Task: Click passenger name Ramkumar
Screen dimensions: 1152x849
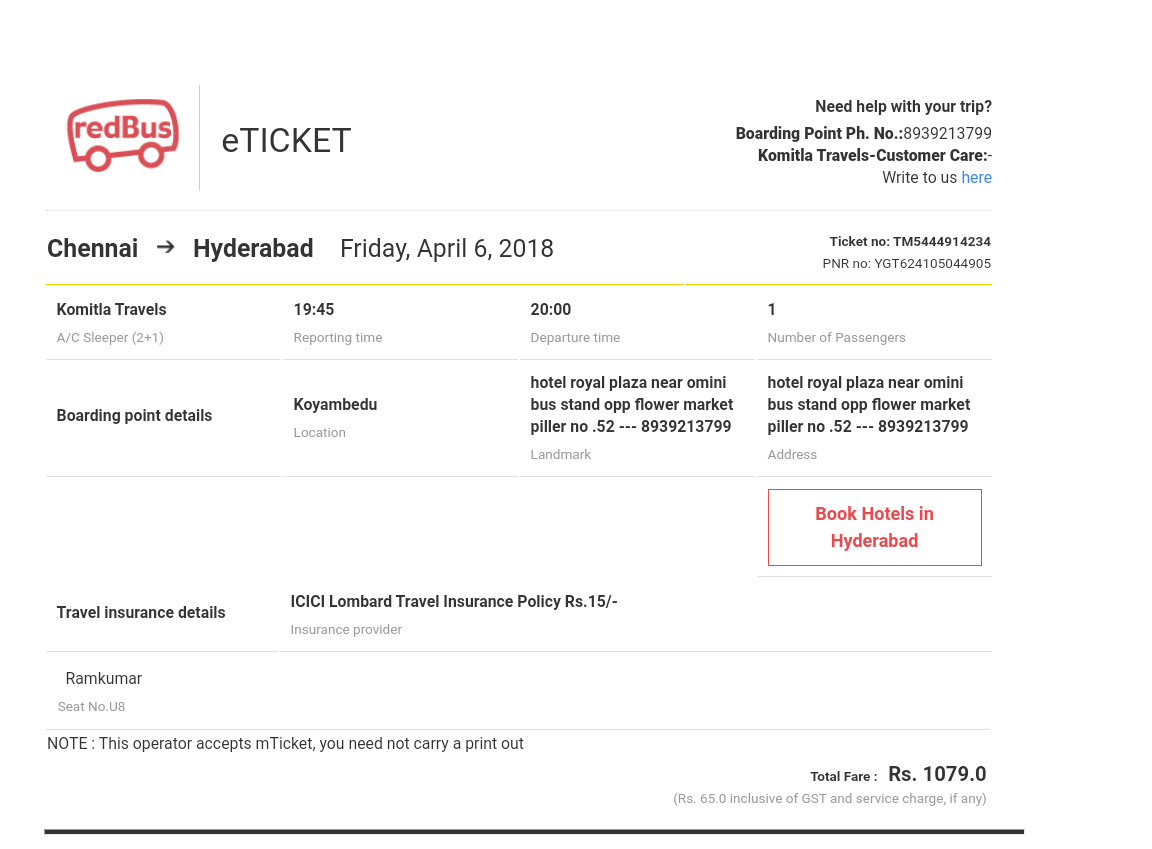Action: click(x=104, y=679)
